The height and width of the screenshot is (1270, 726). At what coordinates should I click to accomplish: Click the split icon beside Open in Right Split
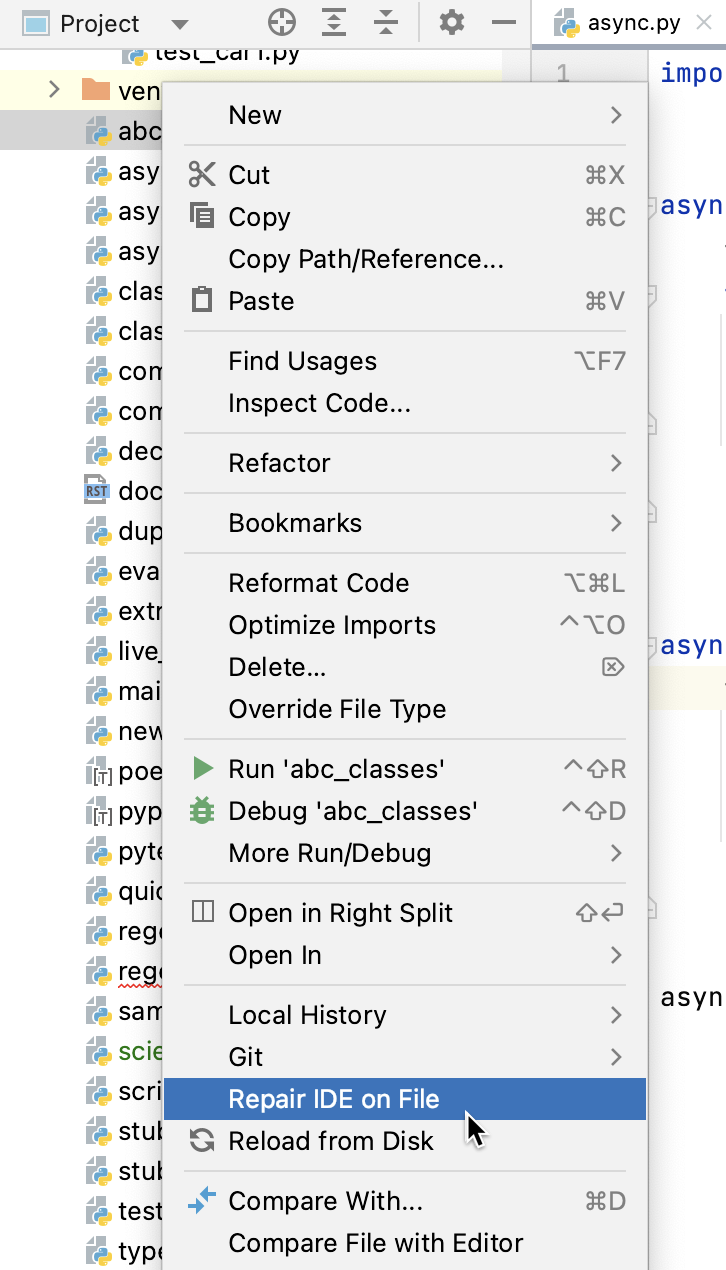(x=200, y=912)
